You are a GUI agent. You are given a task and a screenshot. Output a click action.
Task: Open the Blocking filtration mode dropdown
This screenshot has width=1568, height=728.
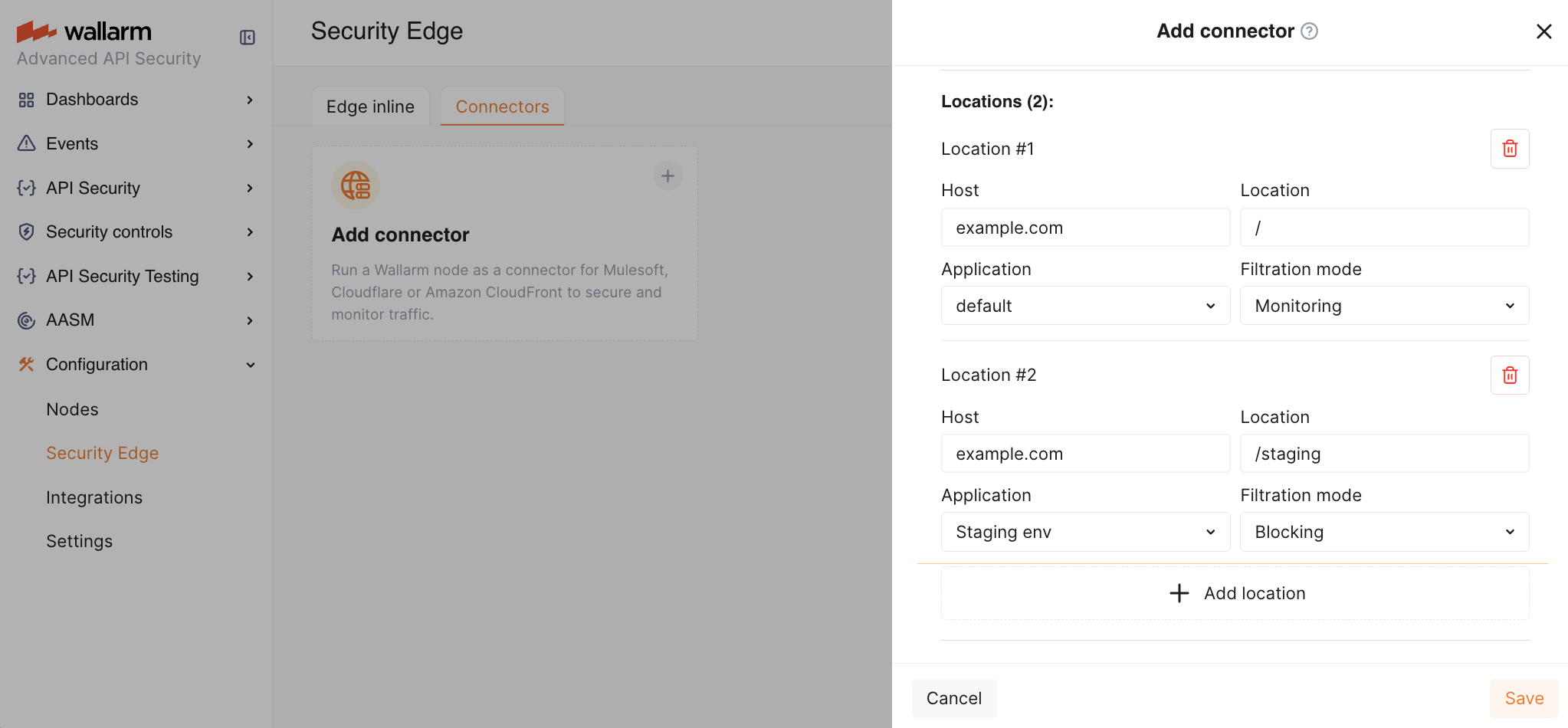coord(1383,532)
